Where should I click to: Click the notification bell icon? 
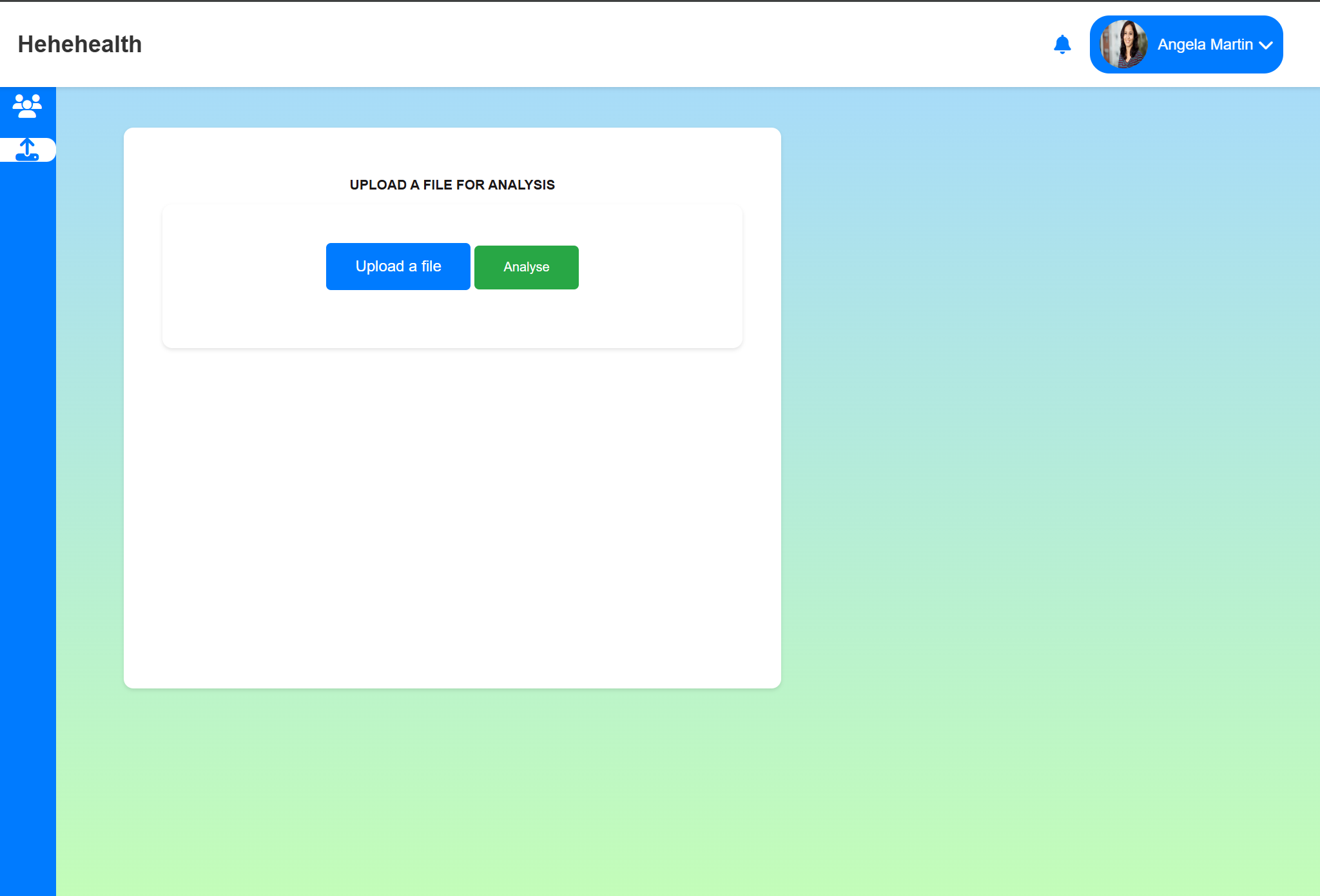click(1062, 44)
